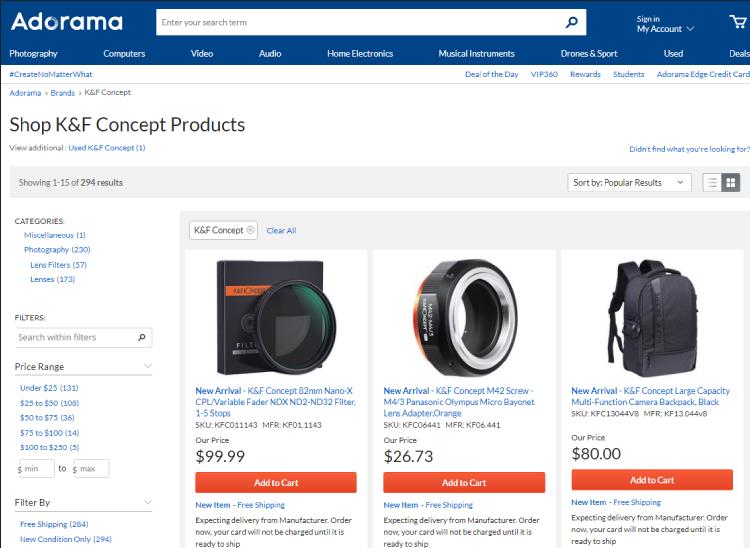750x548 pixels.
Task: Click the Clear All filters link
Action: (x=281, y=231)
